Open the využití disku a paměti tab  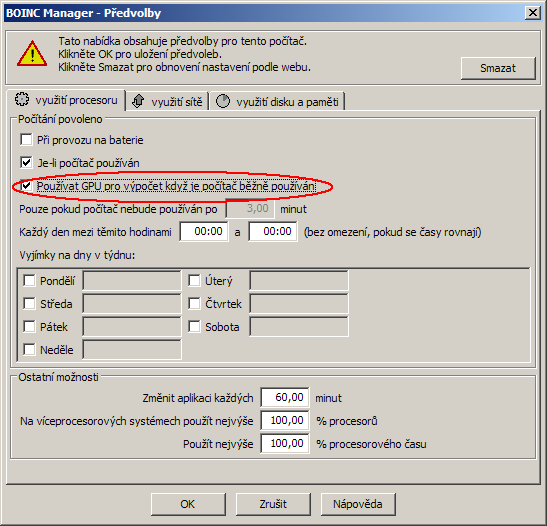(278, 102)
